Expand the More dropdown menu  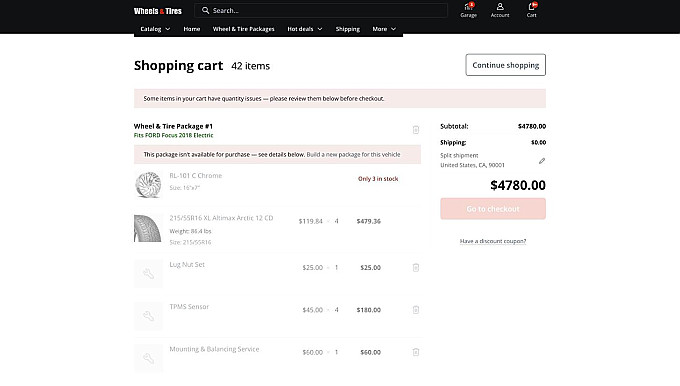pos(384,29)
